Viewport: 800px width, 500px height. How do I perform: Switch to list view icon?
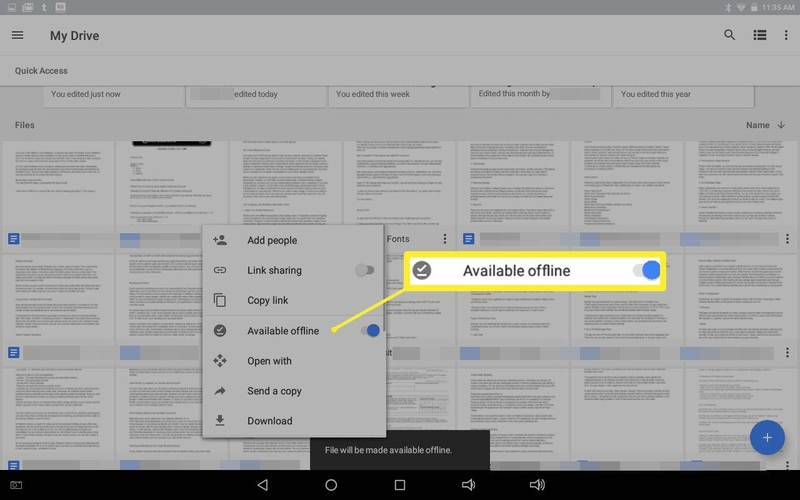(760, 35)
